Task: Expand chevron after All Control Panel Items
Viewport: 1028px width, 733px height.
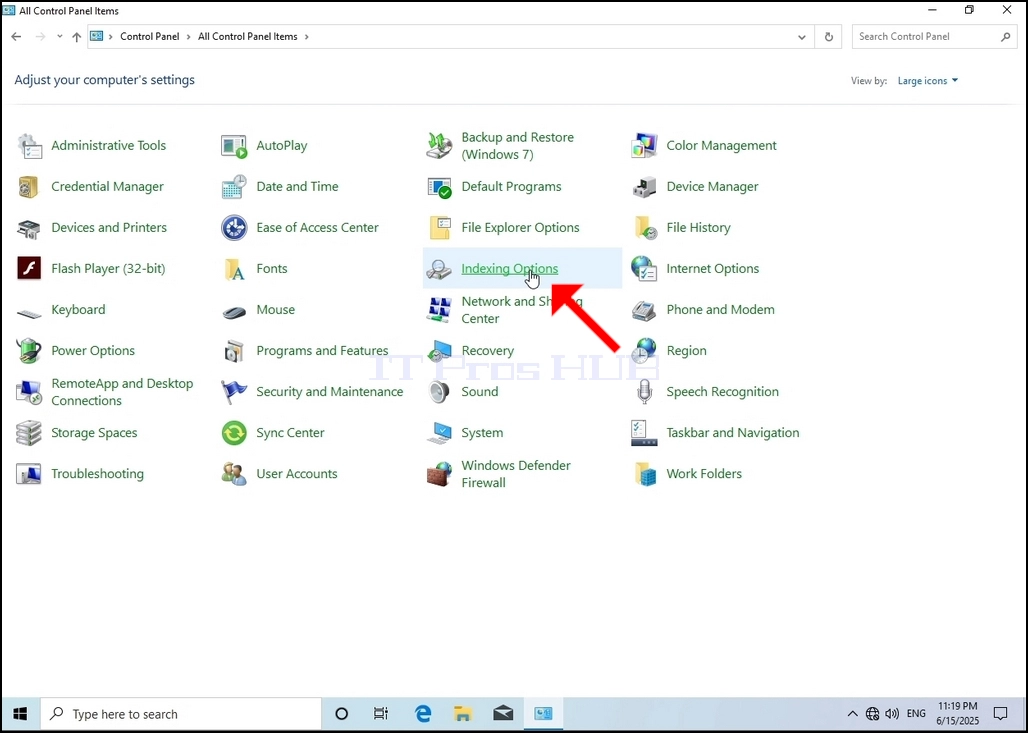Action: [x=306, y=37]
